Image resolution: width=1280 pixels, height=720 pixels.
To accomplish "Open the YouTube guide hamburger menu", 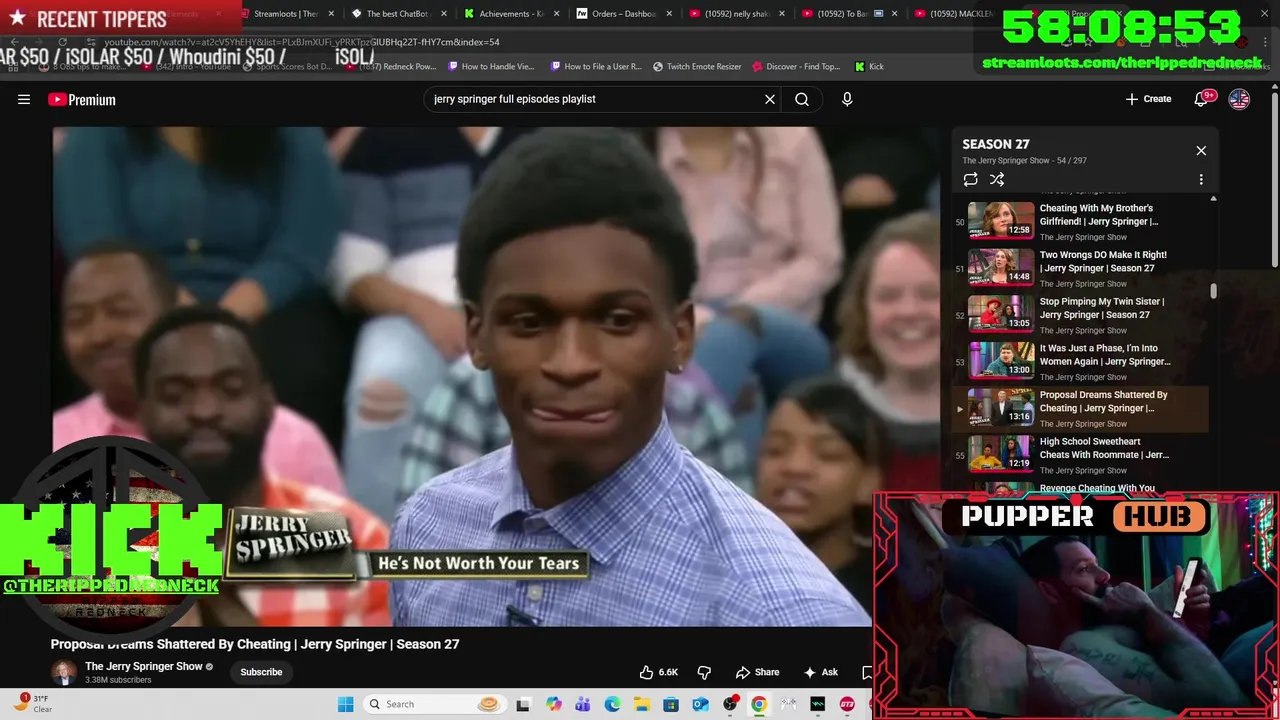I will click(24, 99).
